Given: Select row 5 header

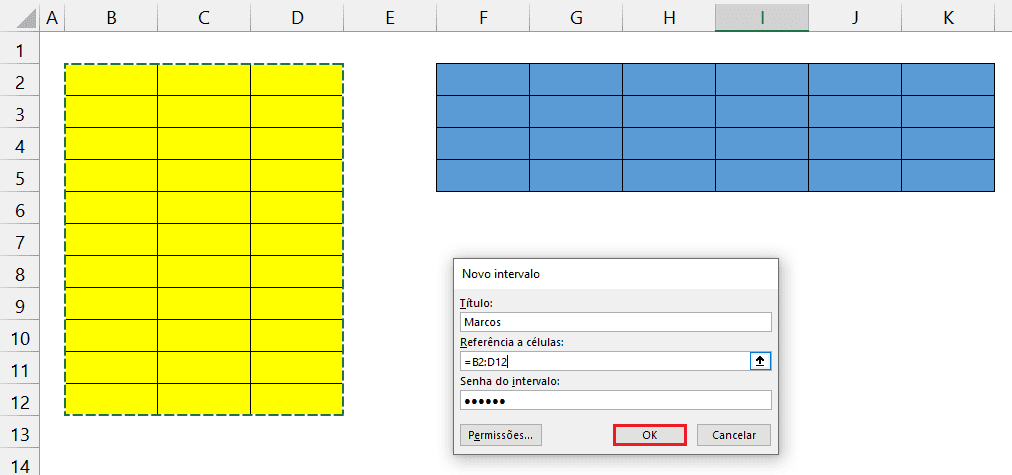Looking at the screenshot, I should 20,178.
